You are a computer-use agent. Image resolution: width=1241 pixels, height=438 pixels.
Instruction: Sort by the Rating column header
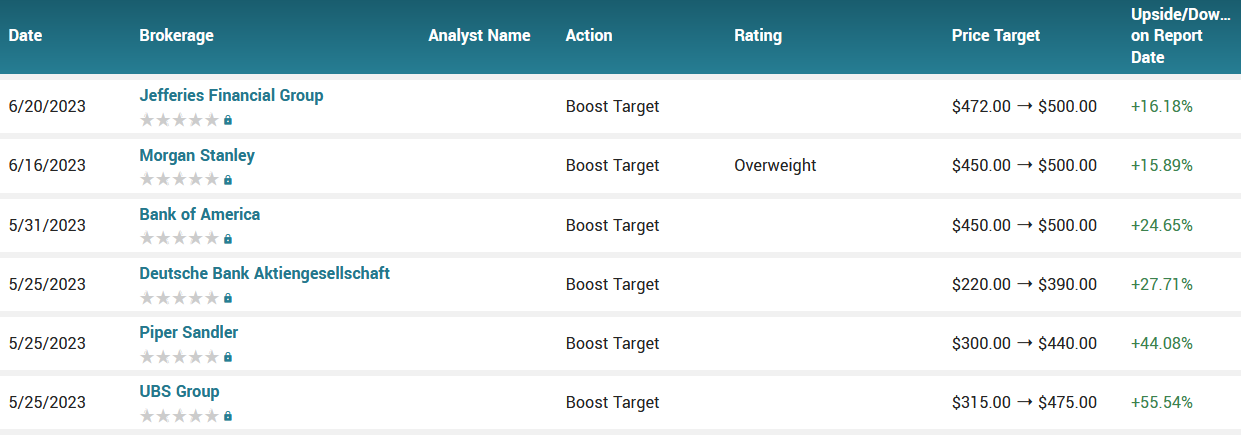point(758,36)
